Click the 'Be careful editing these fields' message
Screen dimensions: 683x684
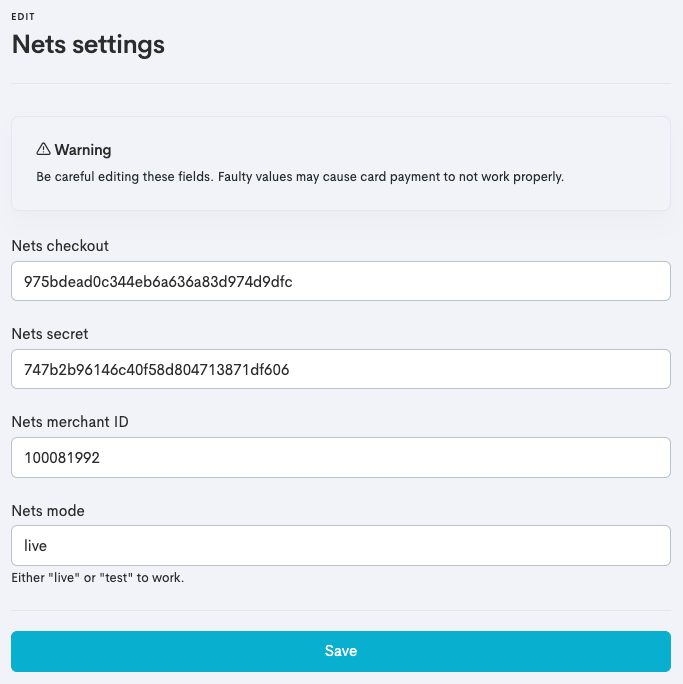click(x=300, y=177)
